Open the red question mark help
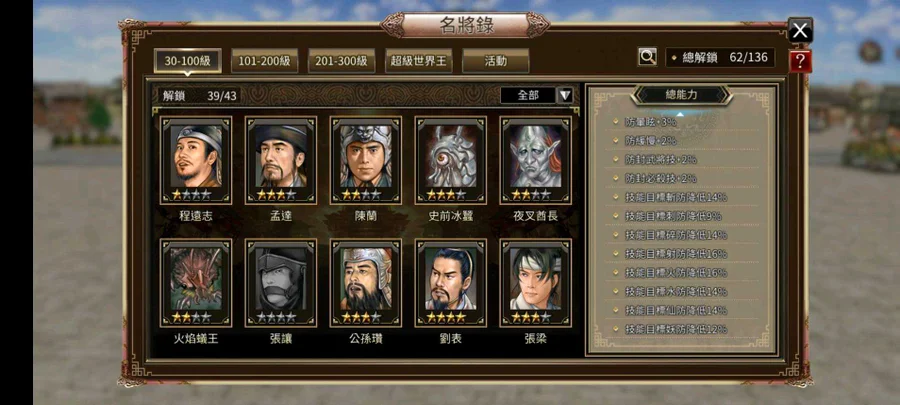The height and width of the screenshot is (405, 900). pyautogui.click(x=800, y=61)
